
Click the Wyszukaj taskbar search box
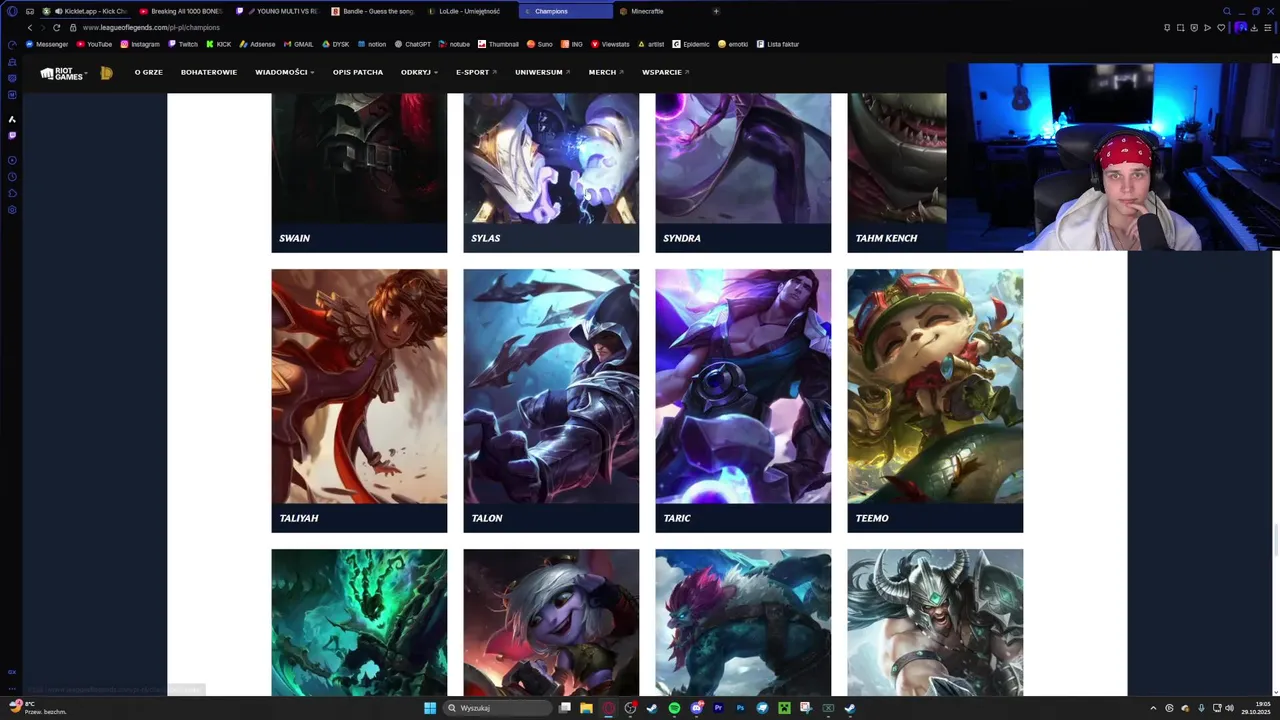pos(498,708)
